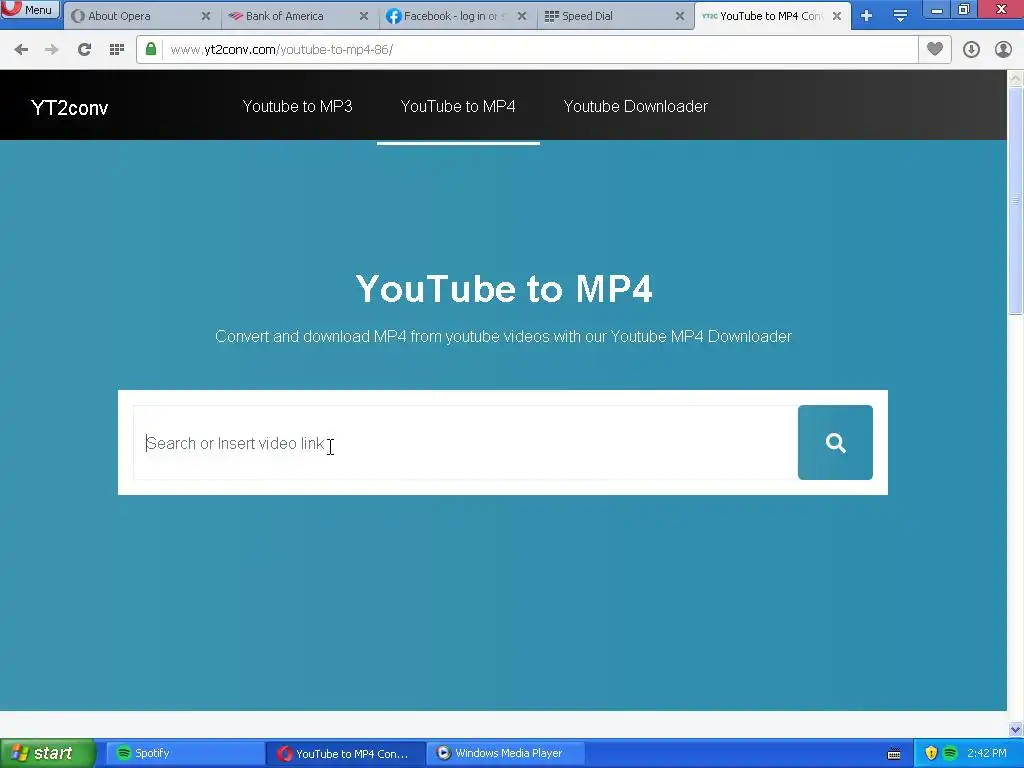Click the page vertical scrollbar thumb
This screenshot has width=1024, height=768.
click(1015, 200)
